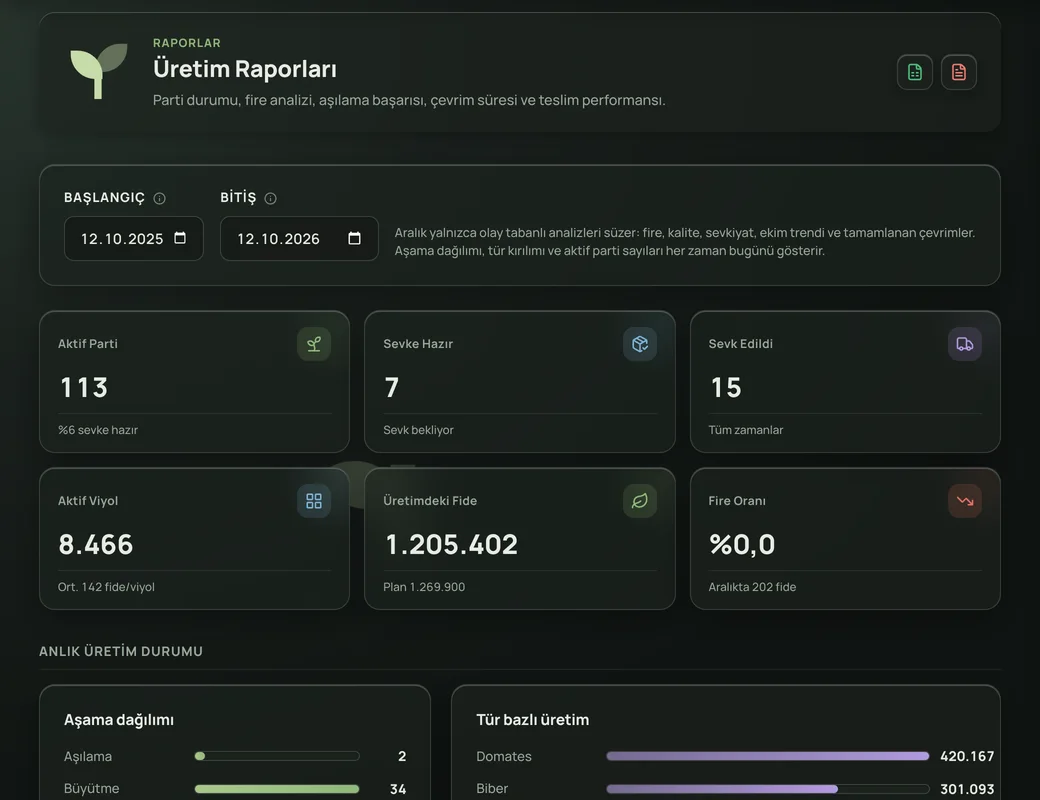Click the Büyütme count 34

pyautogui.click(x=398, y=789)
